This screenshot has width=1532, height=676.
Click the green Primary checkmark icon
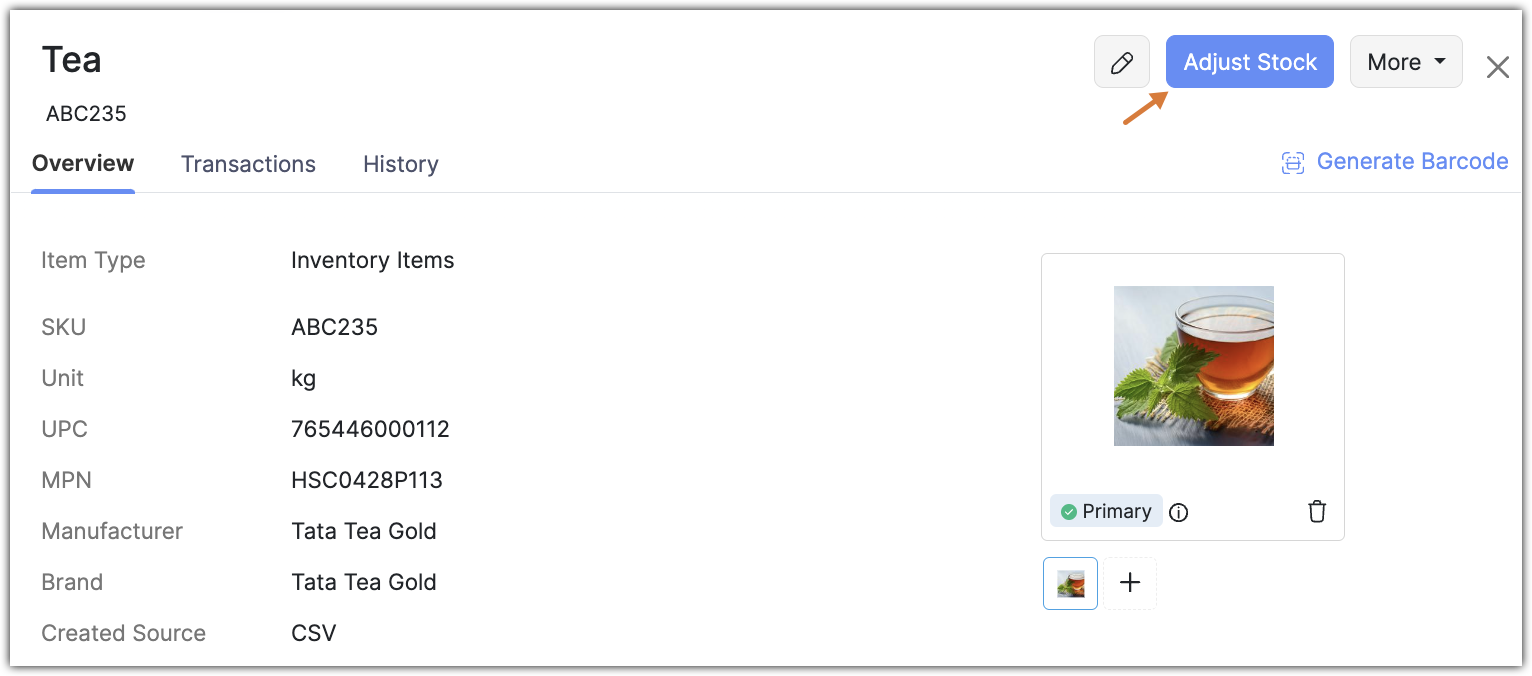1068,512
